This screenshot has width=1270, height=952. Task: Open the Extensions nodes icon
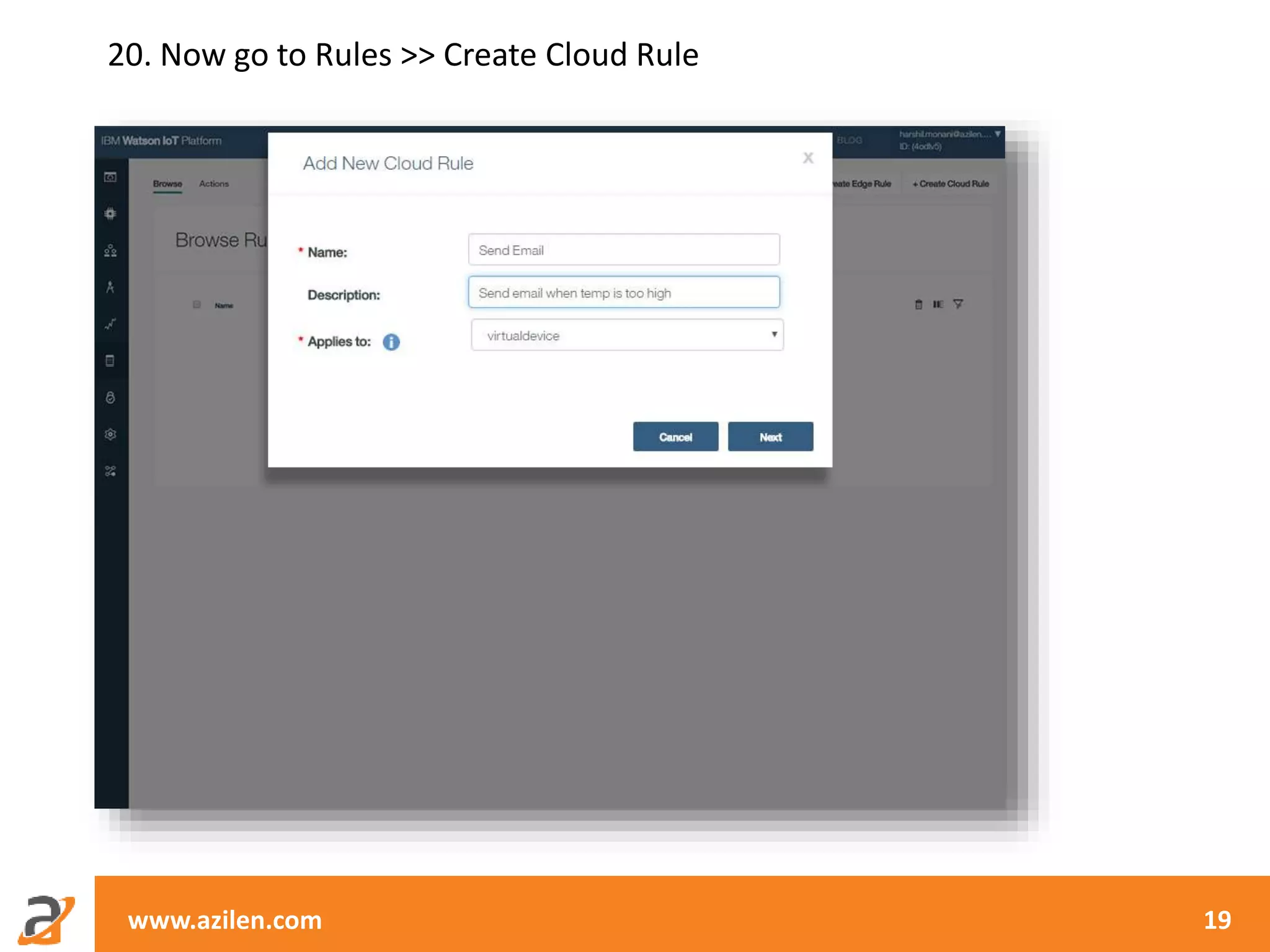pyautogui.click(x=110, y=471)
